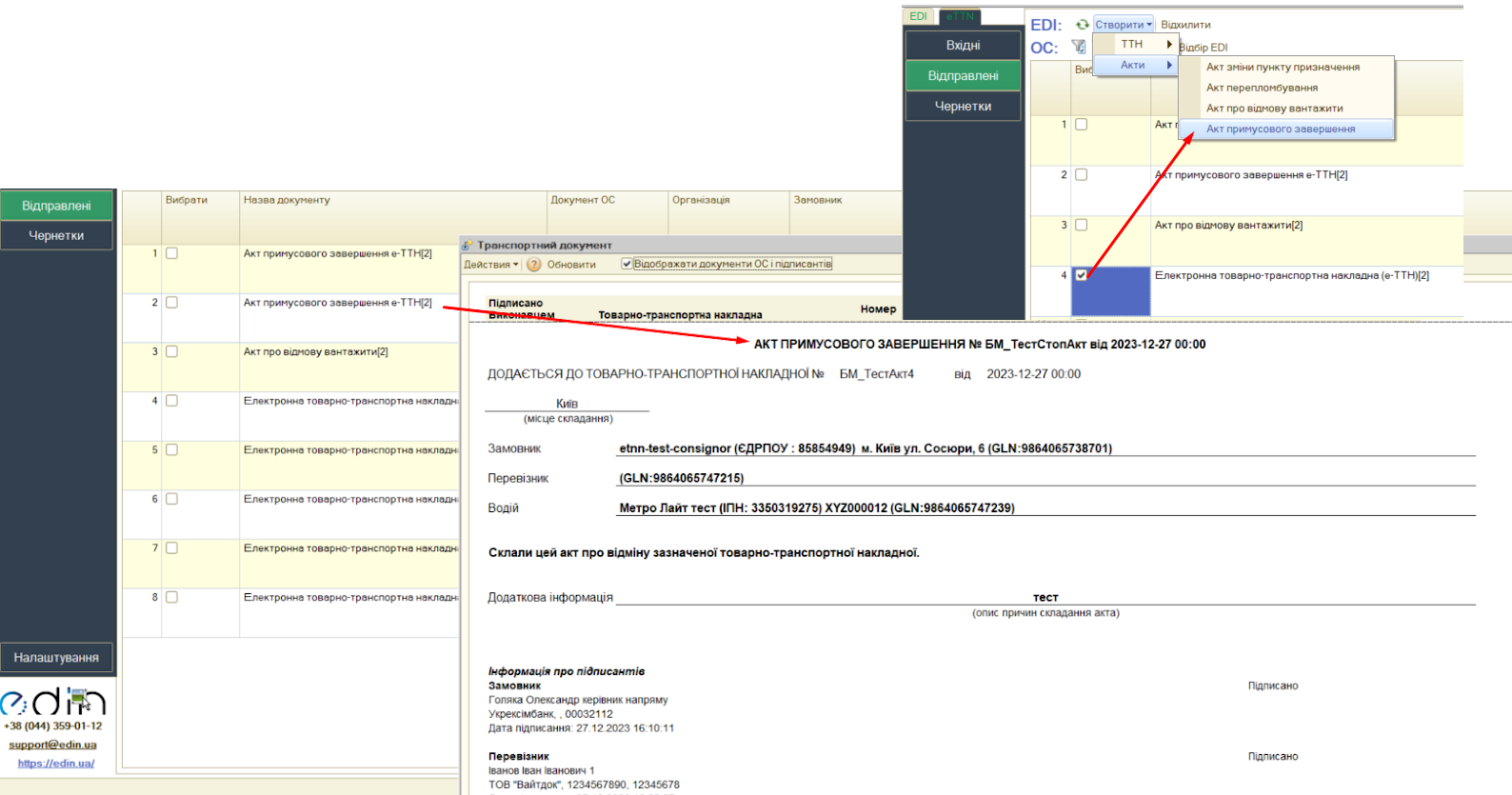The width and height of the screenshot is (1512, 795).
Task: Tick the checkbox for row 3 in left list
Action: (172, 351)
